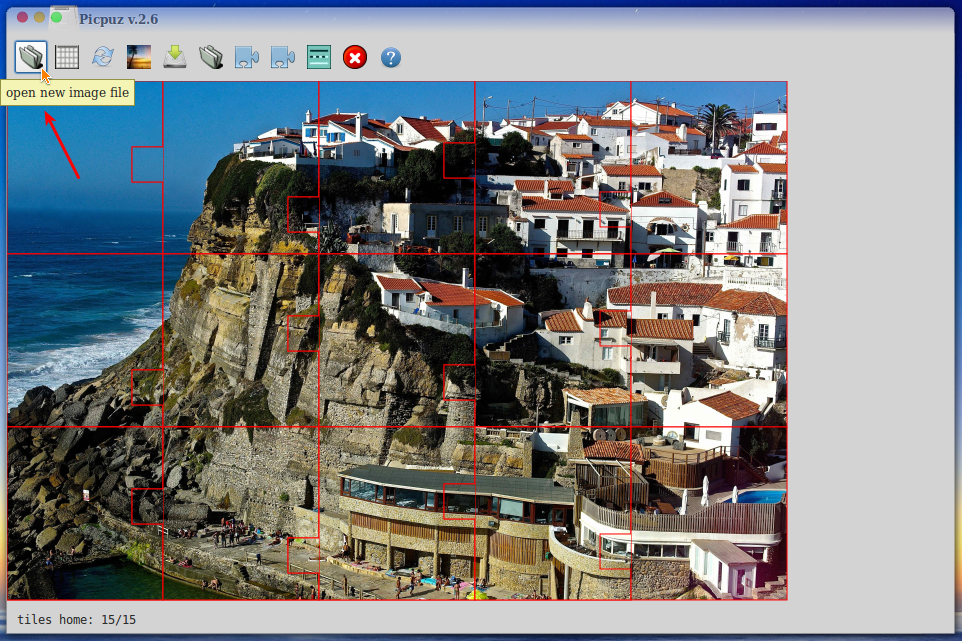Click the folder icon beside the save icon

211,57
